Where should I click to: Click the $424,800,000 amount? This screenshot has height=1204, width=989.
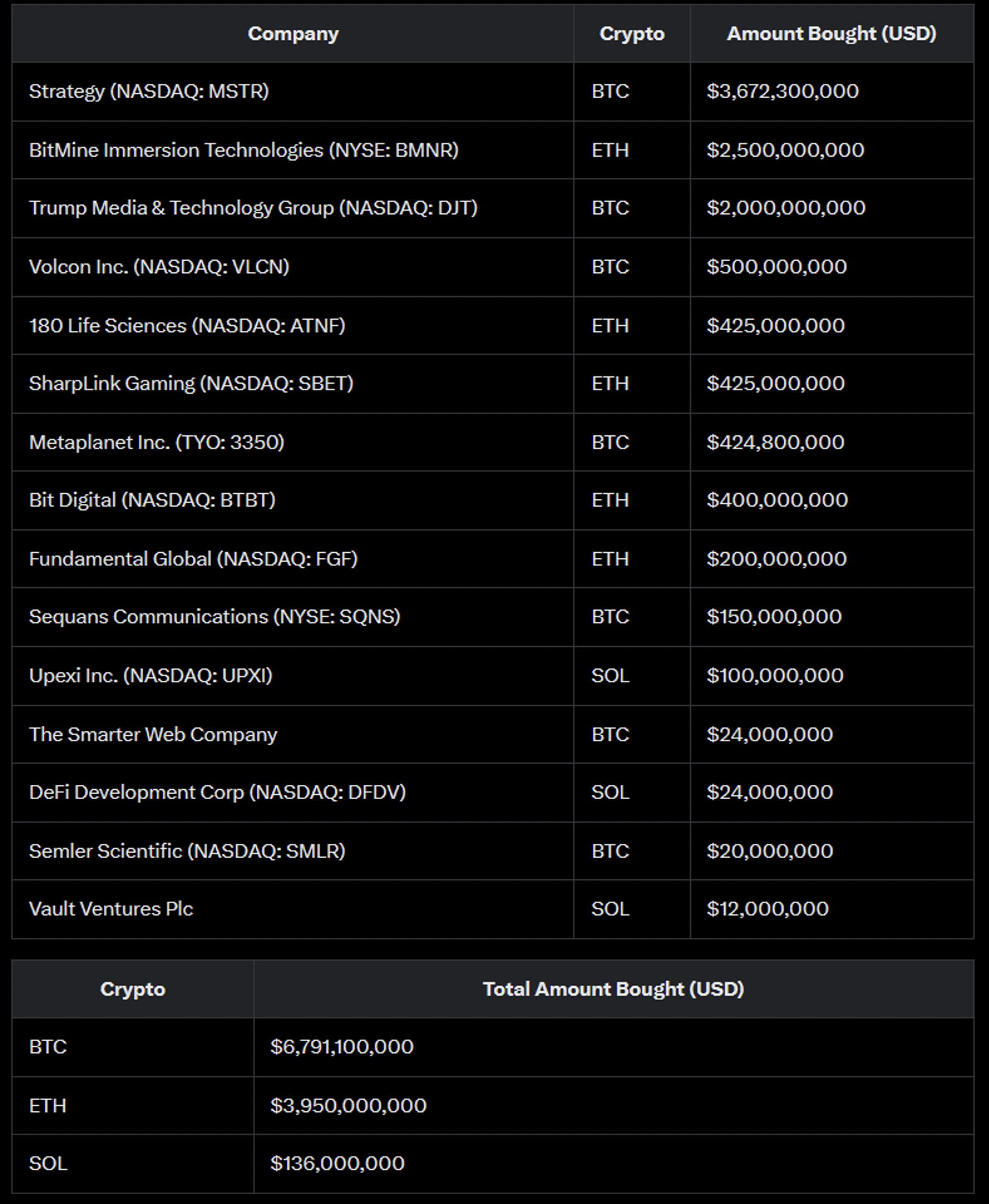(775, 442)
